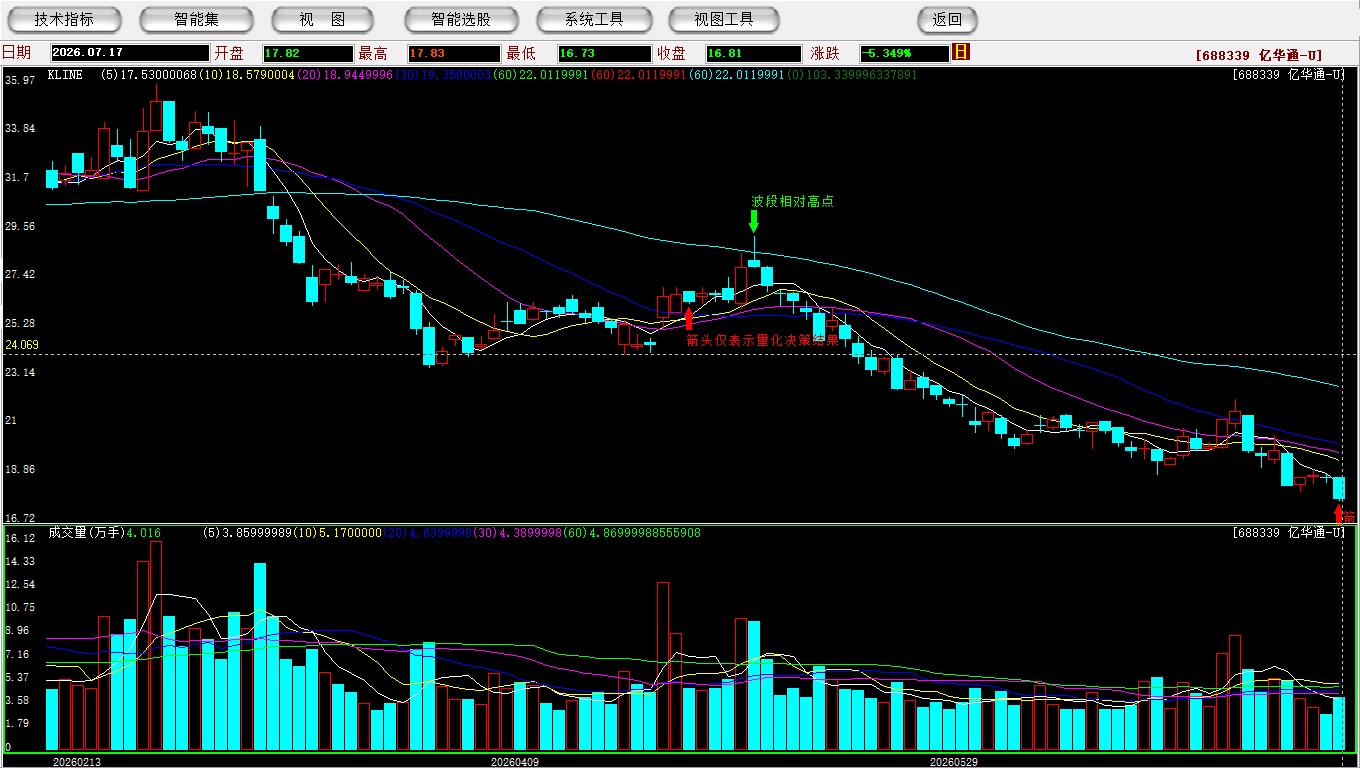The width and height of the screenshot is (1360, 768).
Task: Click the KLINE indicator label
Action: (x=65, y=75)
